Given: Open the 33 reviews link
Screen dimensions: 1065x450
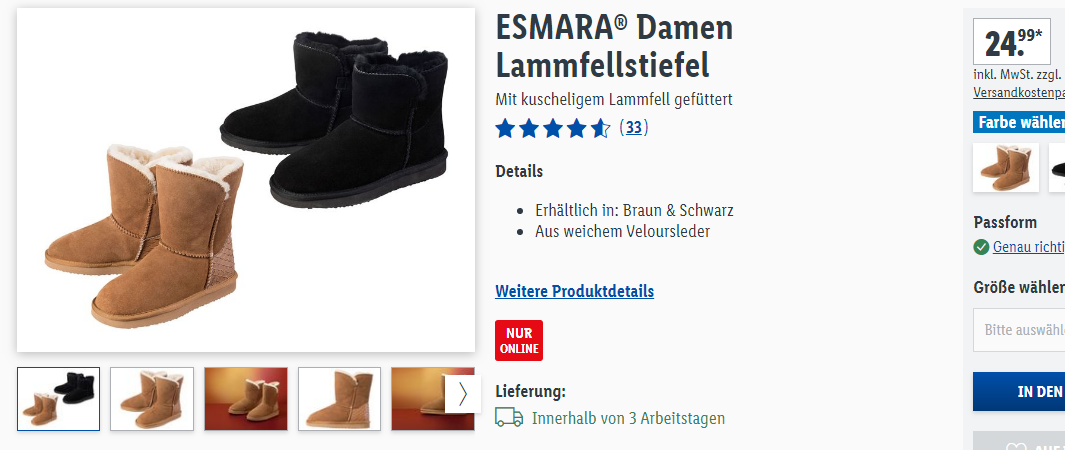Looking at the screenshot, I should coord(634,128).
